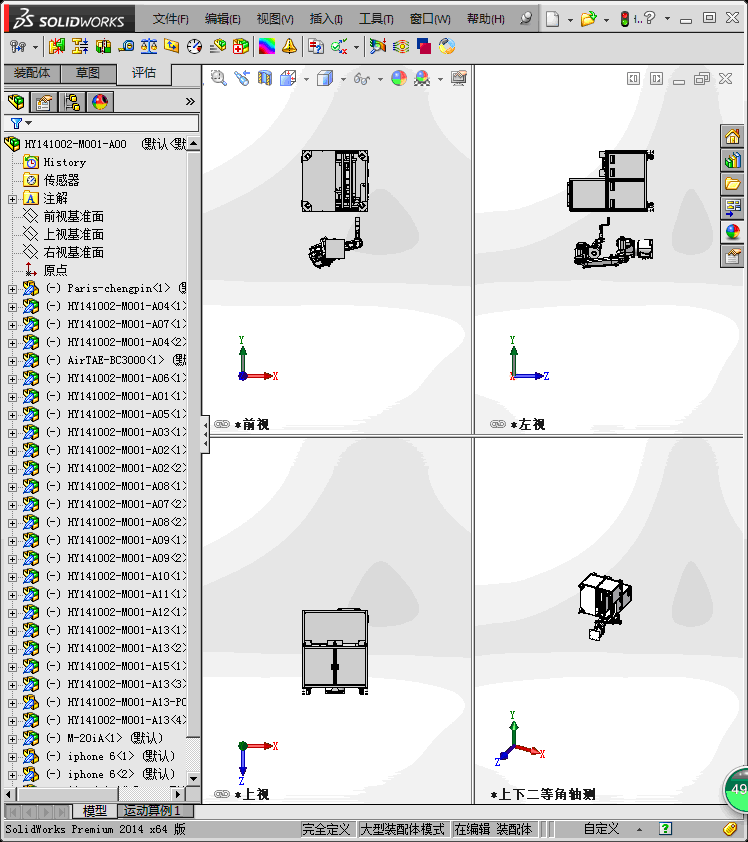Select the 模型 bottom tab
The width and height of the screenshot is (748, 842).
(95, 810)
